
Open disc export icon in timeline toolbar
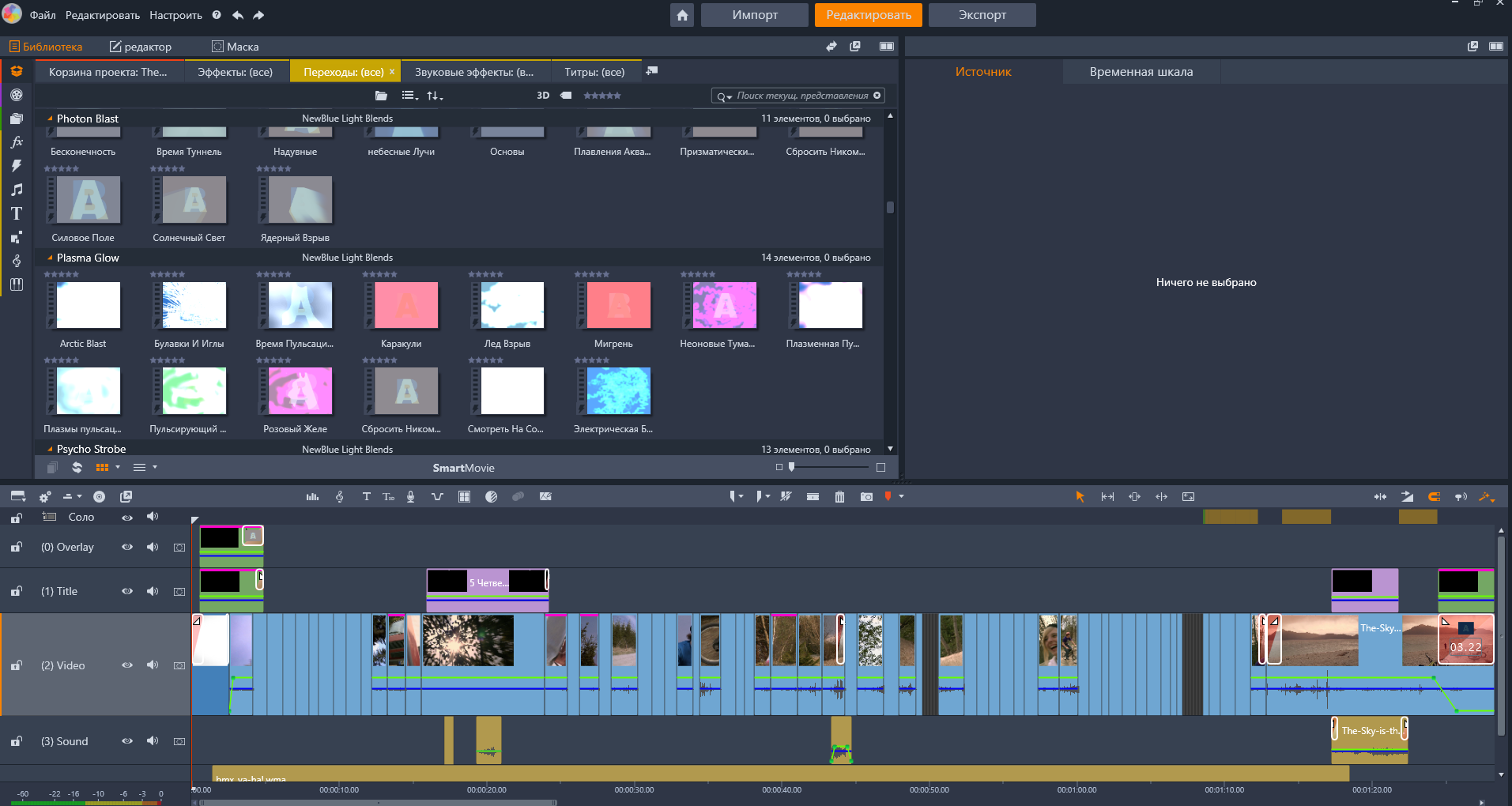point(99,497)
